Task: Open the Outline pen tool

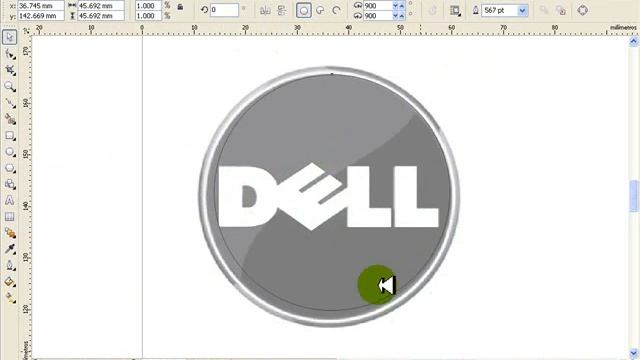Action: click(x=9, y=266)
